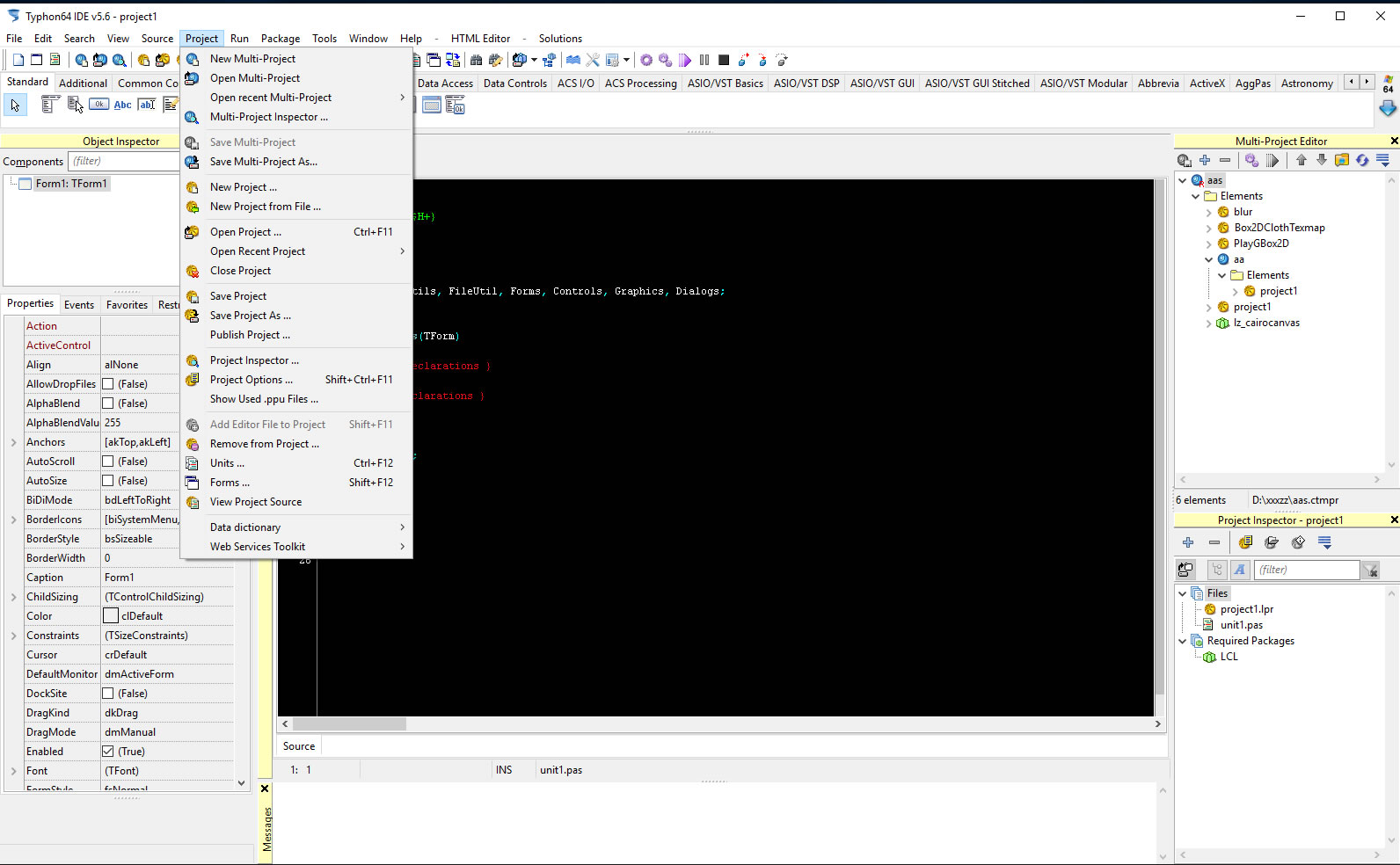The image size is (1400, 865).
Task: Expand the lz_cairocanvas package node
Action: [x=1209, y=323]
